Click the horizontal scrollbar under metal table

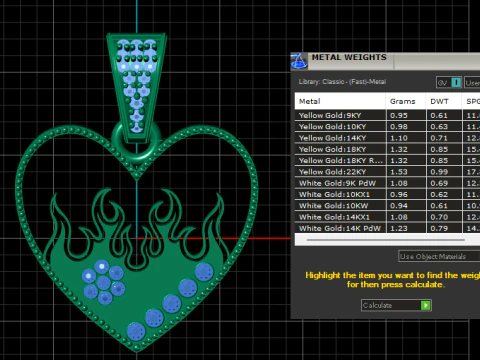386,240
